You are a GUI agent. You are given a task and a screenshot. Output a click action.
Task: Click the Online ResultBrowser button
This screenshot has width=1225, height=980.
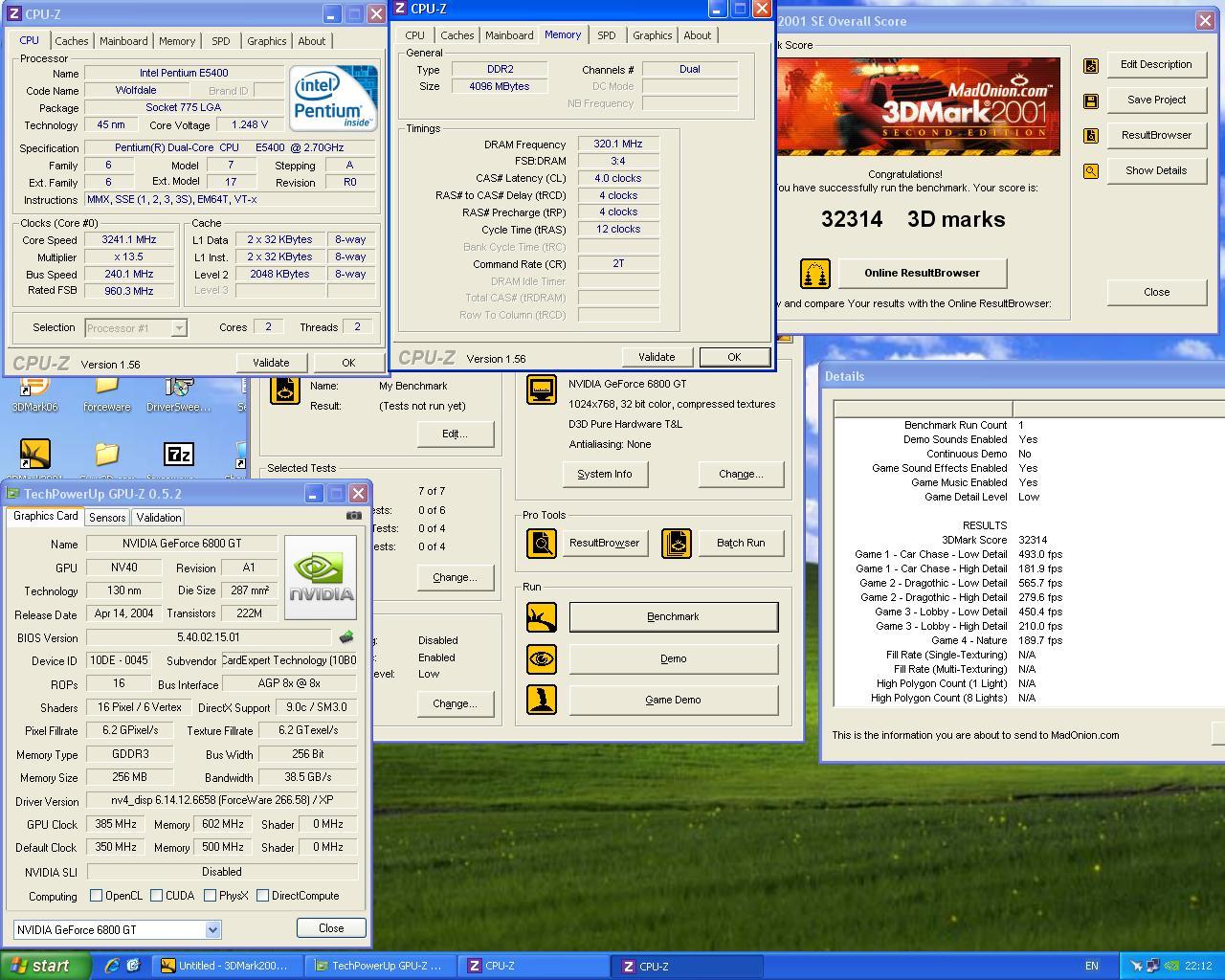coord(922,273)
